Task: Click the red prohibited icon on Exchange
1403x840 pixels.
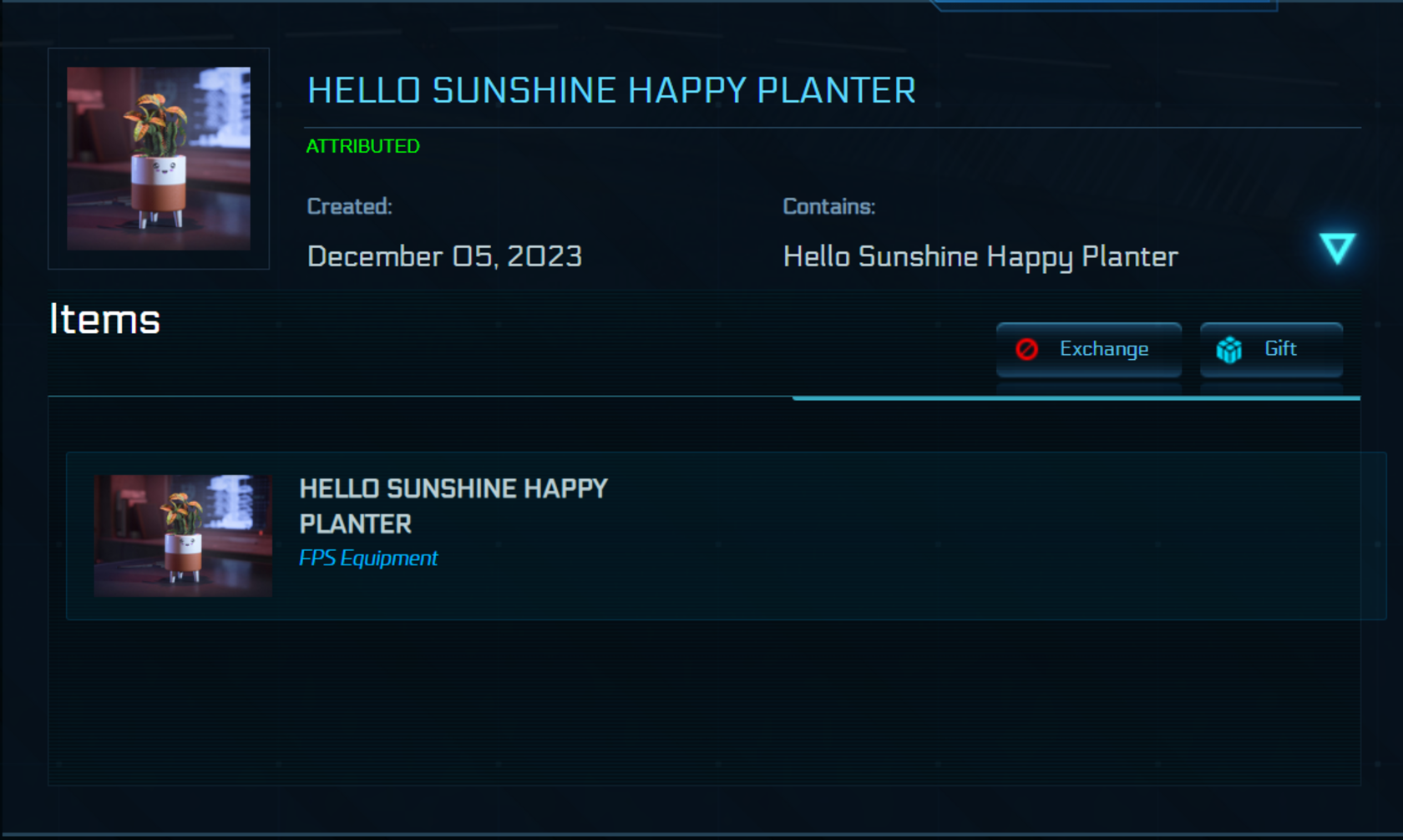Action: (1027, 349)
